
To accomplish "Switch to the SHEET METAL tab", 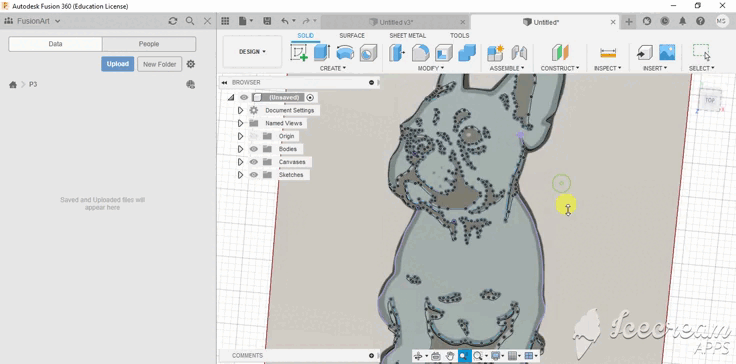I will [407, 36].
